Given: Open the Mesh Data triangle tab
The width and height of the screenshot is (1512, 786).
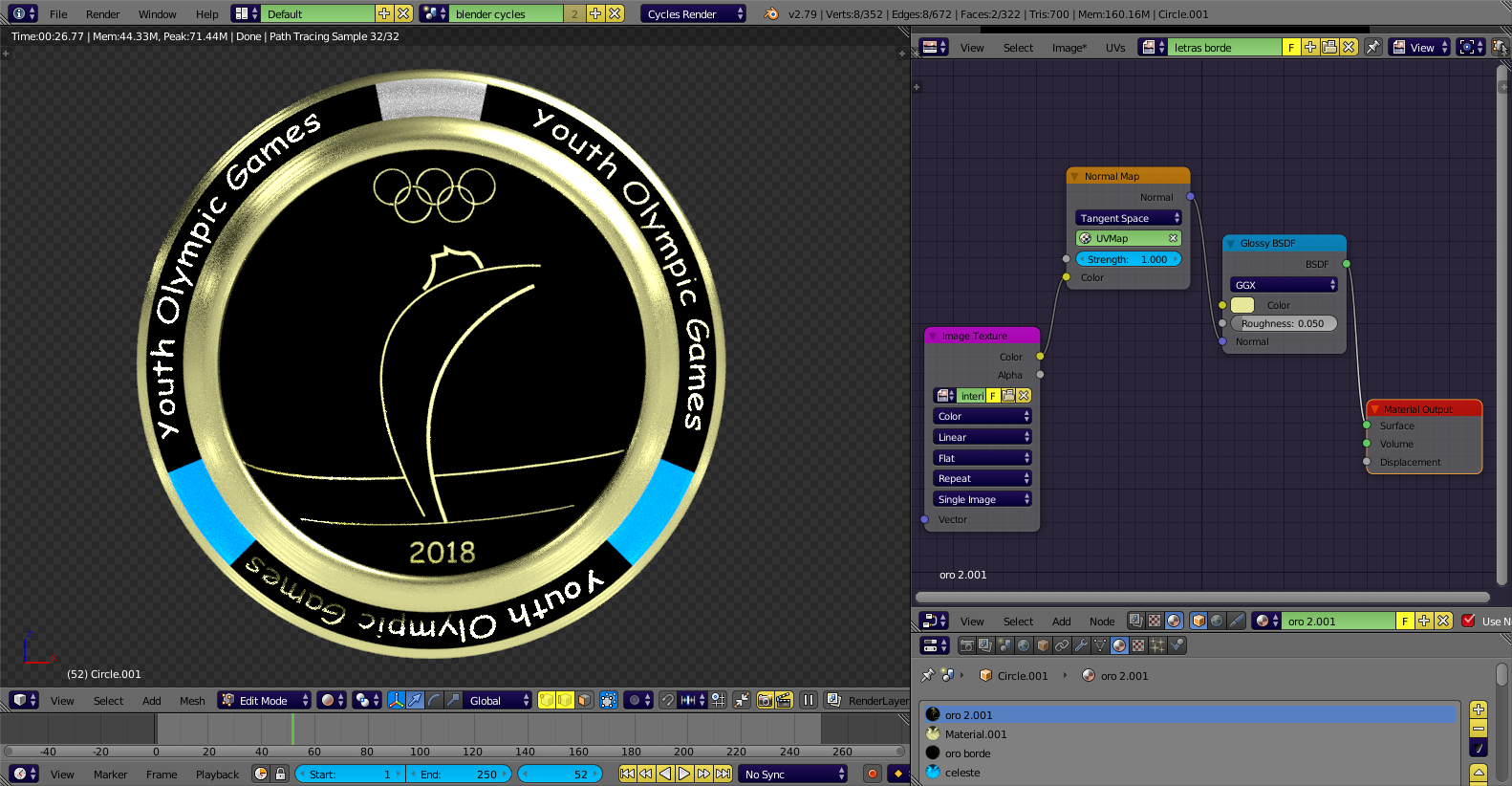Looking at the screenshot, I should (1100, 645).
